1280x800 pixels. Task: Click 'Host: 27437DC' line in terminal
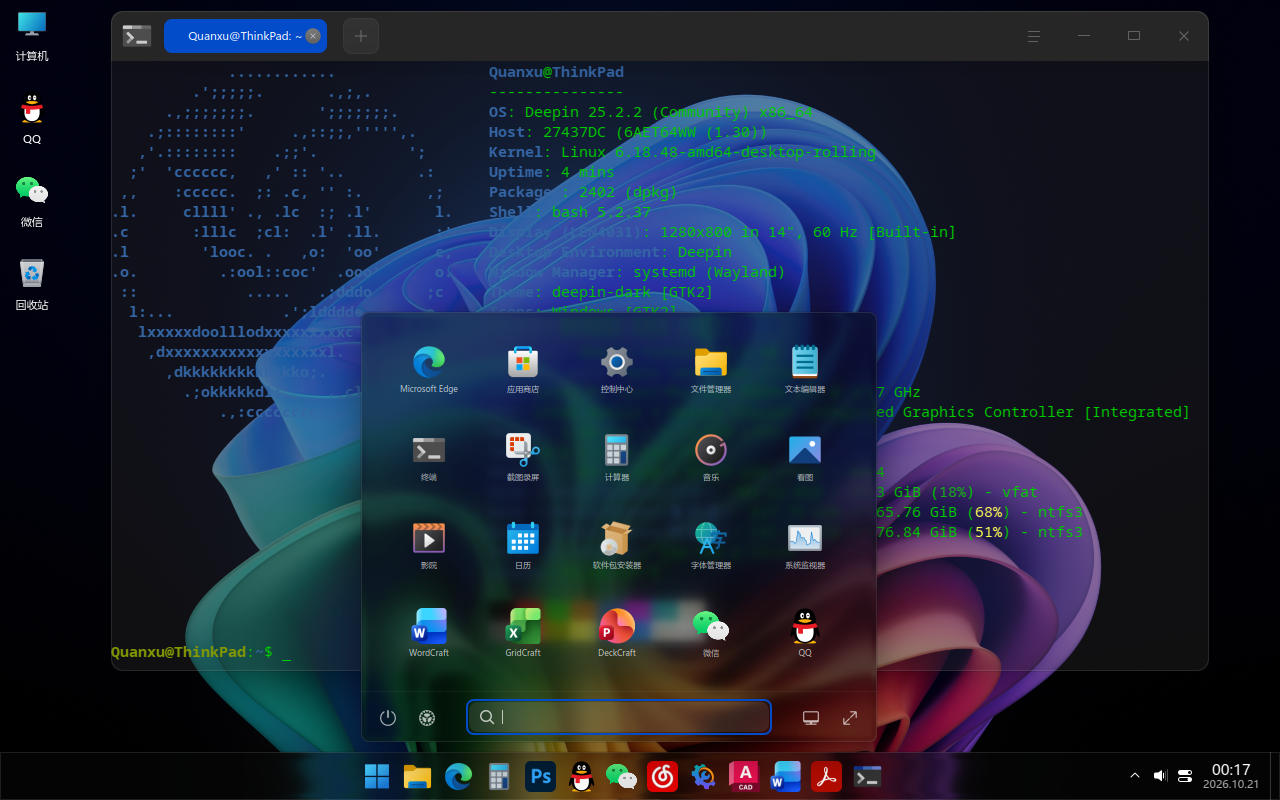628,132
